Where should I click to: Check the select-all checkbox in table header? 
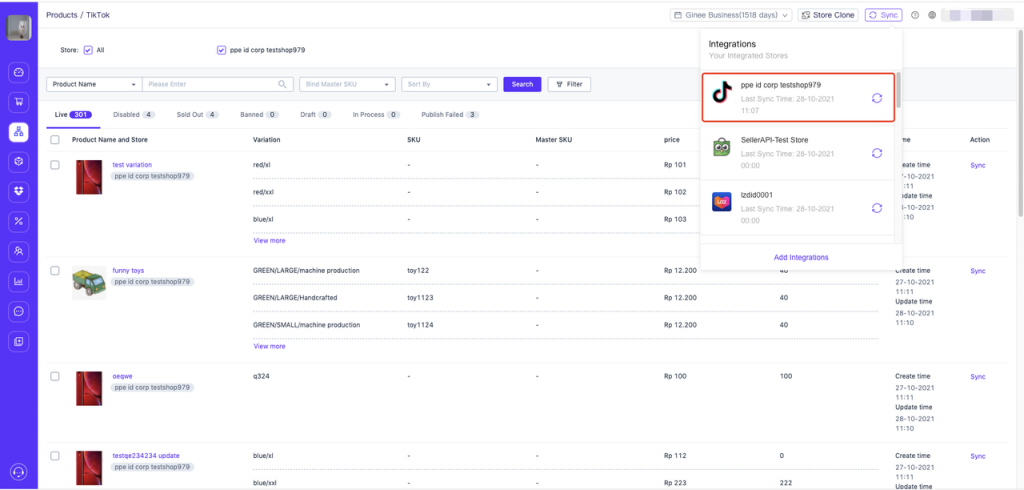55,140
